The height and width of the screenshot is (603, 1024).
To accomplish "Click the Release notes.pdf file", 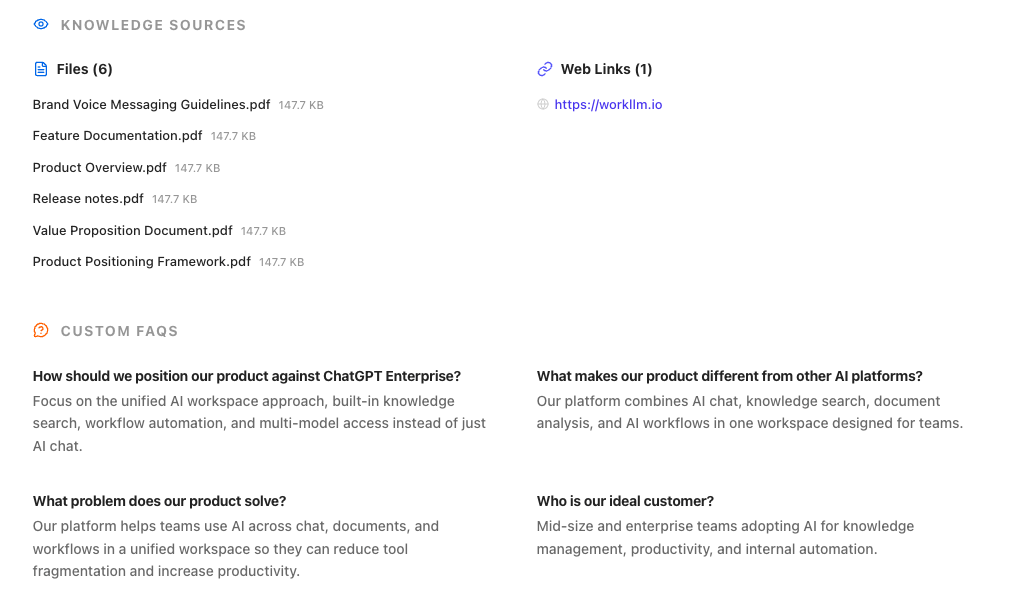I will [88, 199].
